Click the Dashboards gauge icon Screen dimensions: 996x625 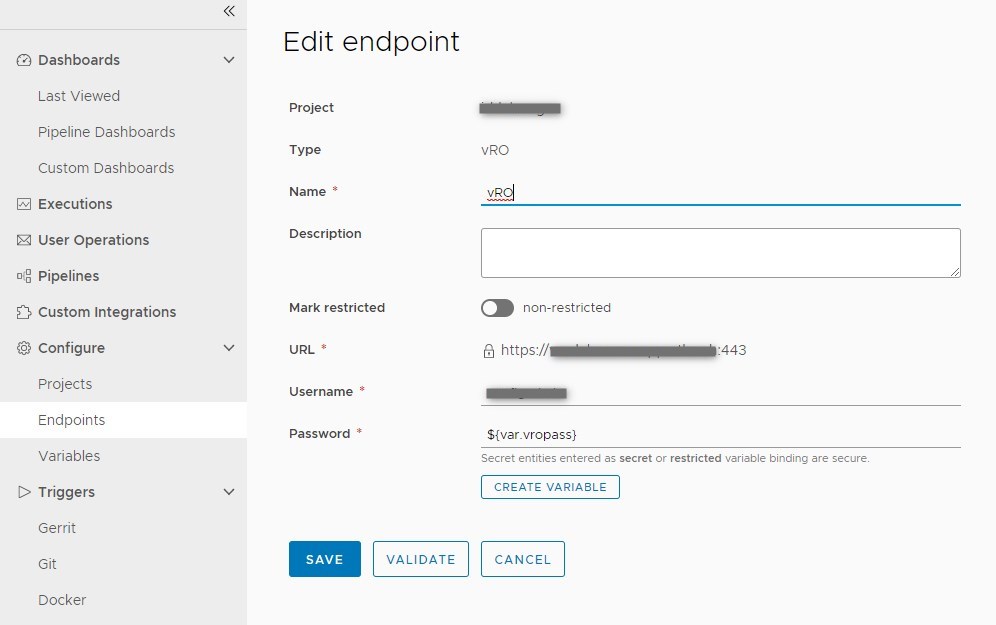[24, 60]
